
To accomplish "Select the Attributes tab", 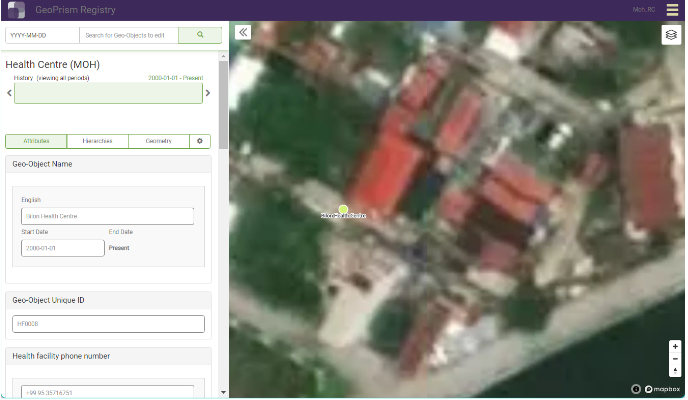I will tap(36, 142).
